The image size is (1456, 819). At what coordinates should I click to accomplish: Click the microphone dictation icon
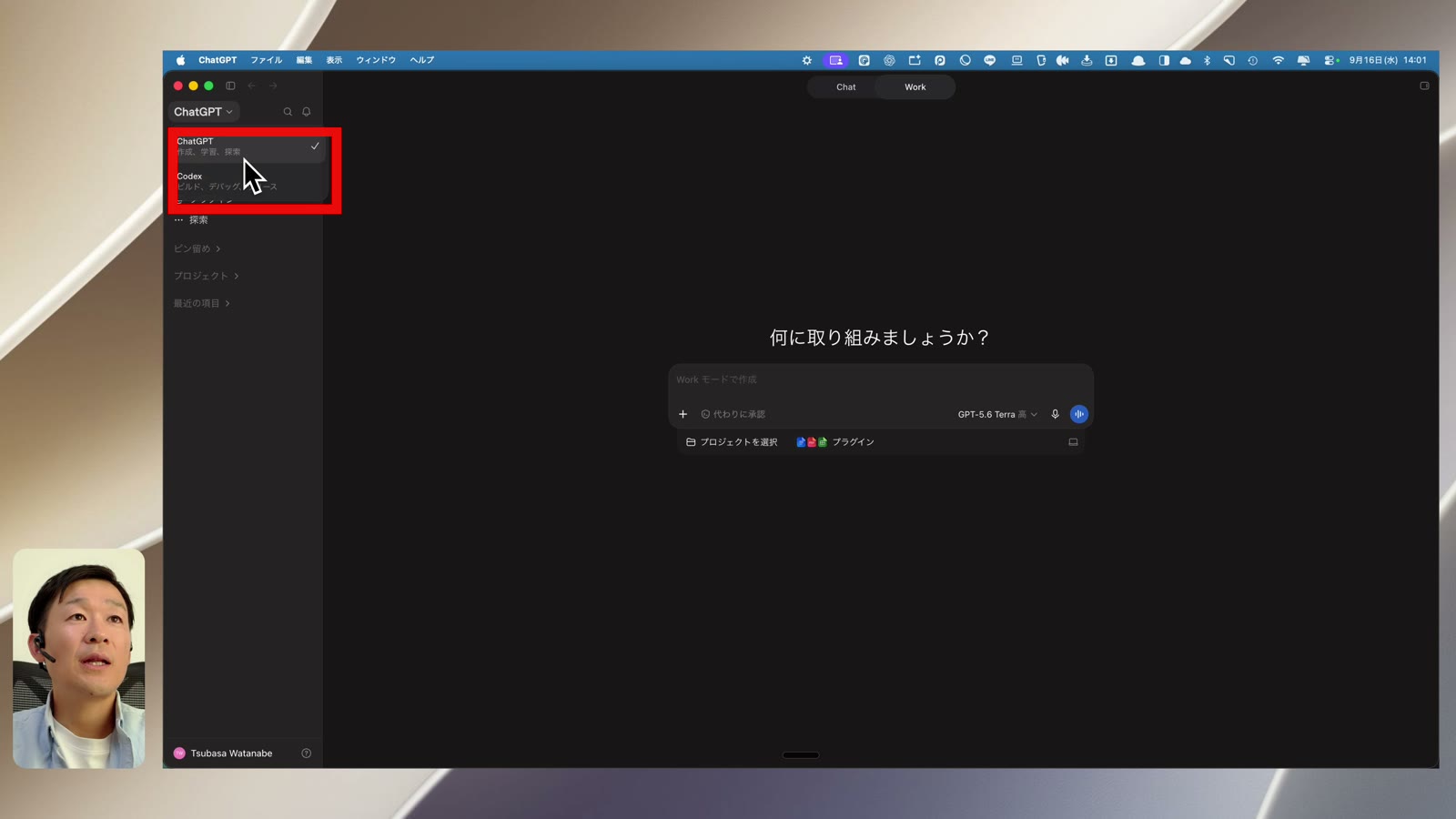click(1055, 414)
